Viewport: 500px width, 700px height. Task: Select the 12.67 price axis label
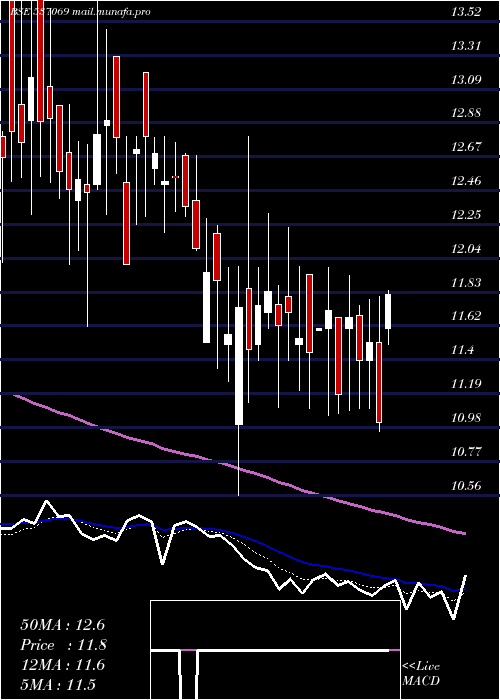(x=466, y=147)
